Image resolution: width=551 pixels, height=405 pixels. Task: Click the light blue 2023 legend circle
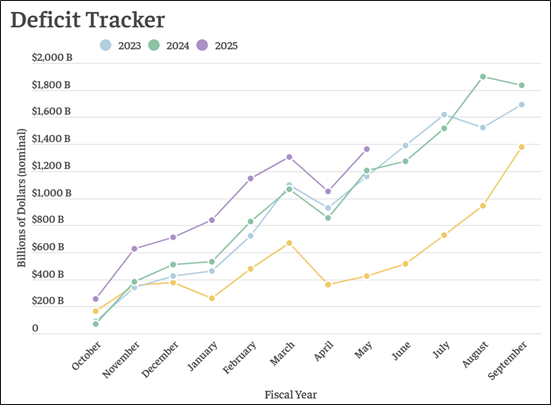tap(105, 45)
